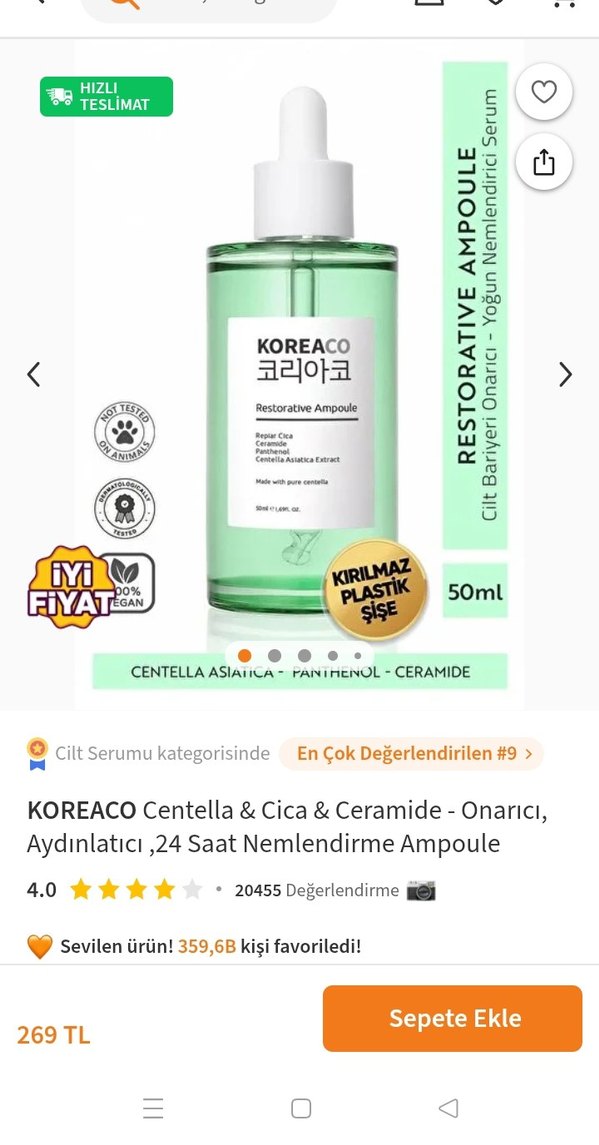Open photo reviews camera icon
This screenshot has width=599, height=1145.
(421, 890)
